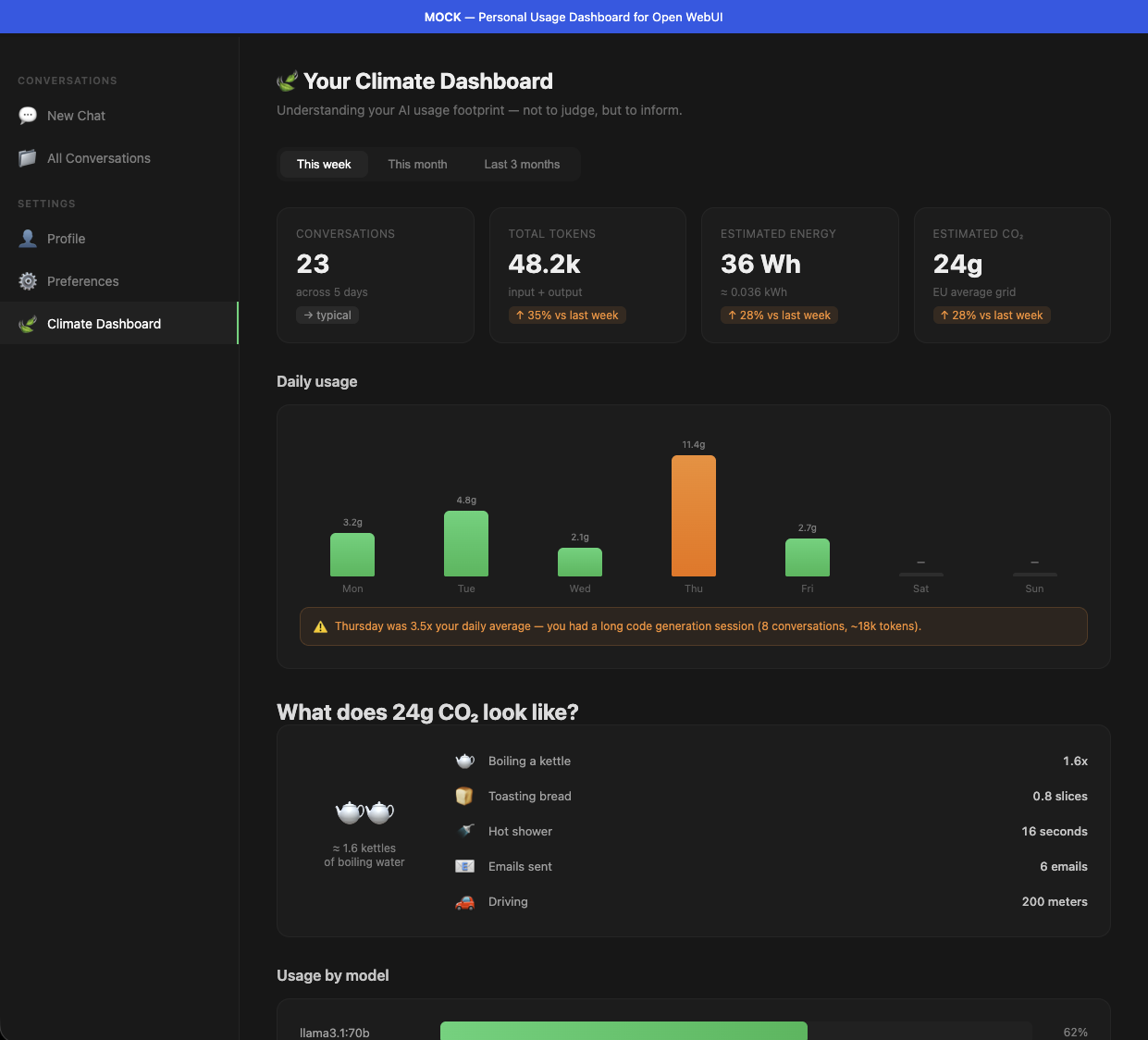Click the car icon beside Driving
This screenshot has height=1040, width=1148.
[x=464, y=901]
